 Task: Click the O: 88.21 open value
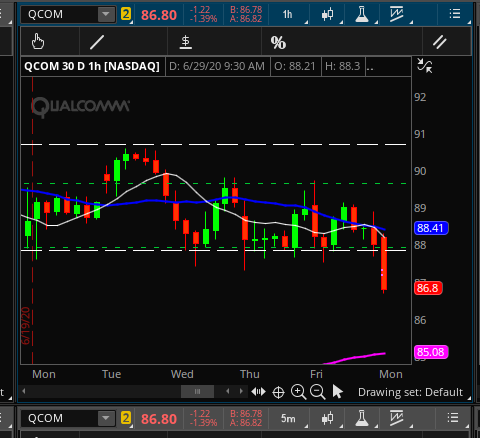(x=295, y=66)
